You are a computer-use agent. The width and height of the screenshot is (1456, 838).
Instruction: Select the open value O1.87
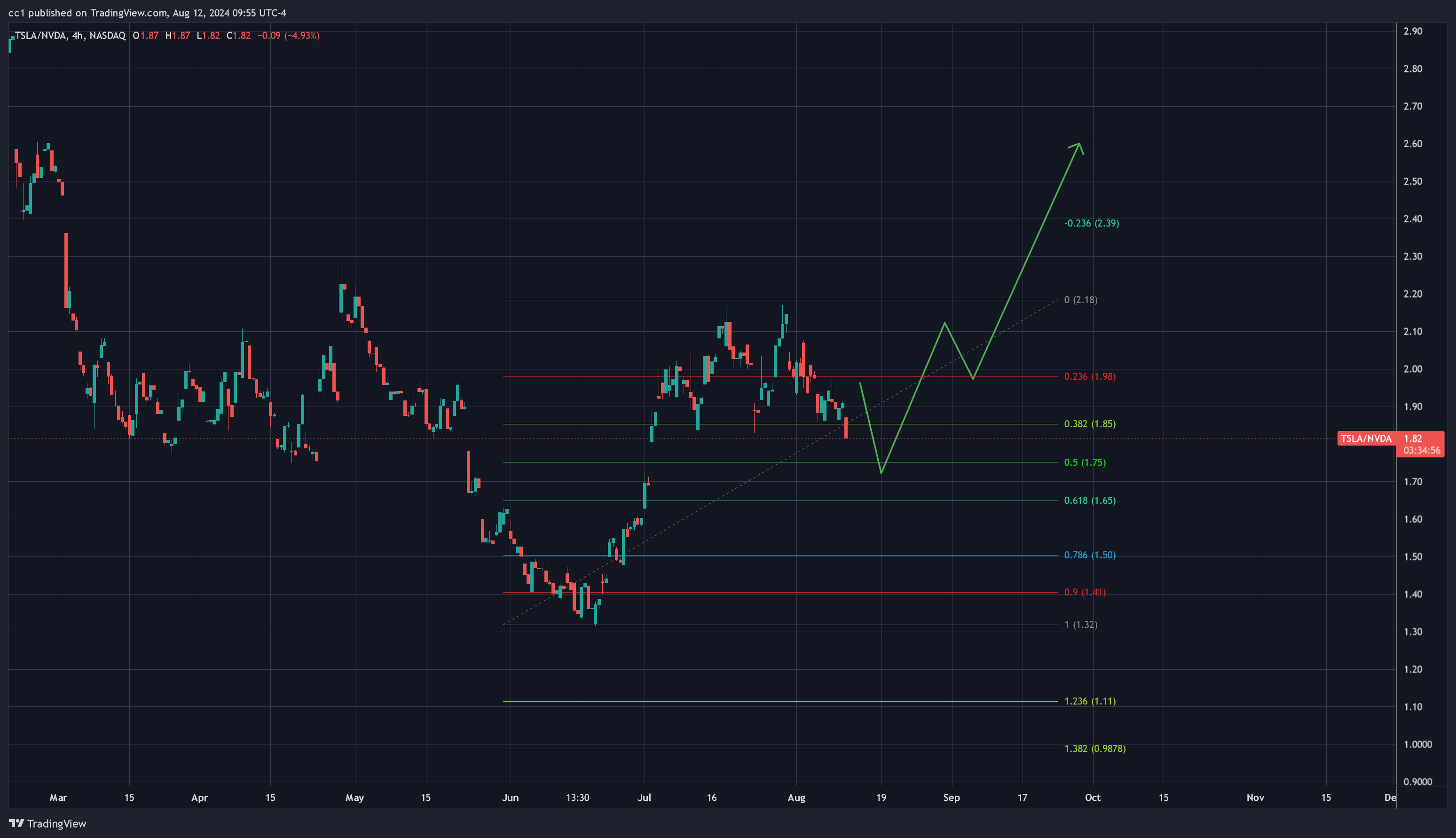click(146, 36)
